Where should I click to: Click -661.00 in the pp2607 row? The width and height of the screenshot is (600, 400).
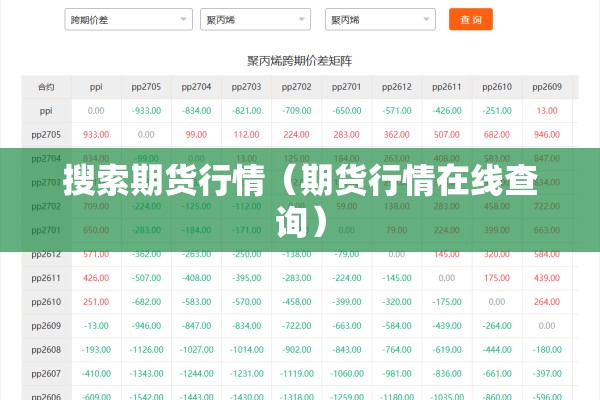click(497, 374)
